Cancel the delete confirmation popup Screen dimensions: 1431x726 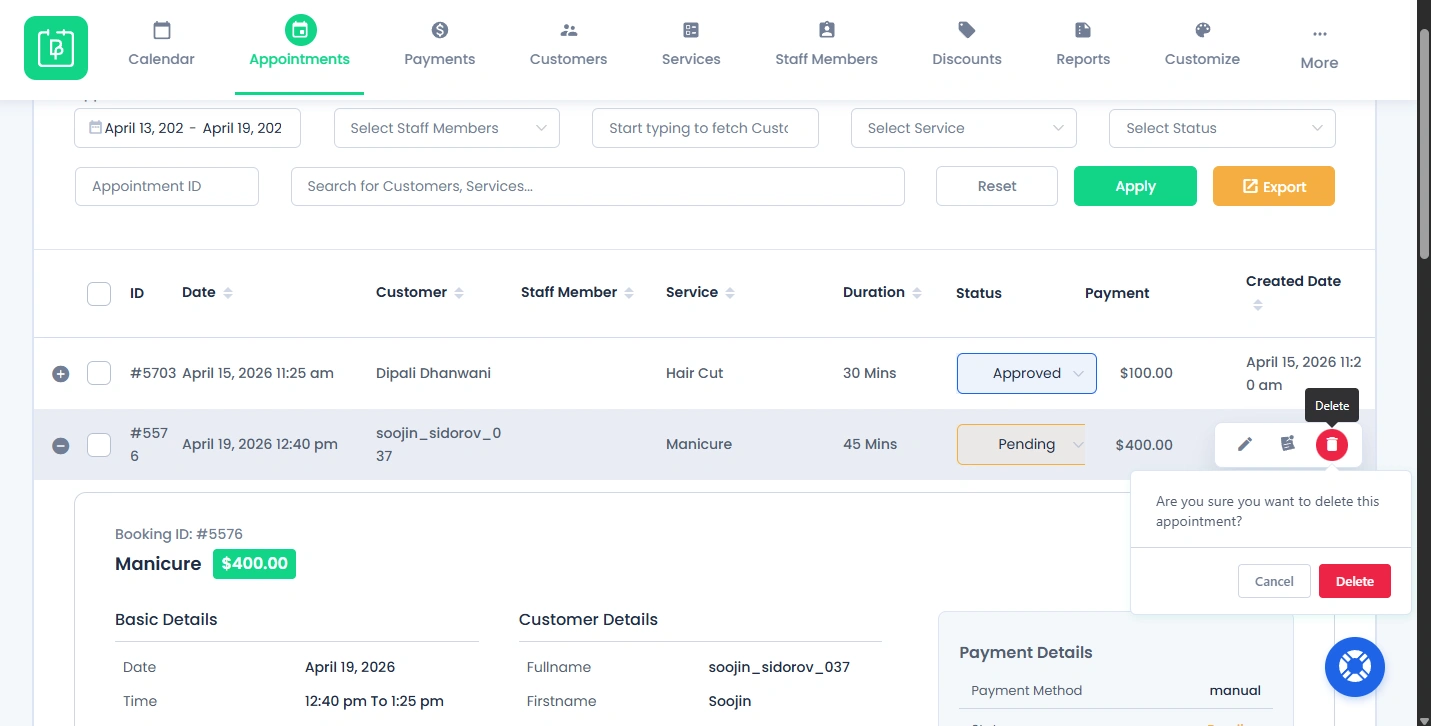click(x=1274, y=581)
